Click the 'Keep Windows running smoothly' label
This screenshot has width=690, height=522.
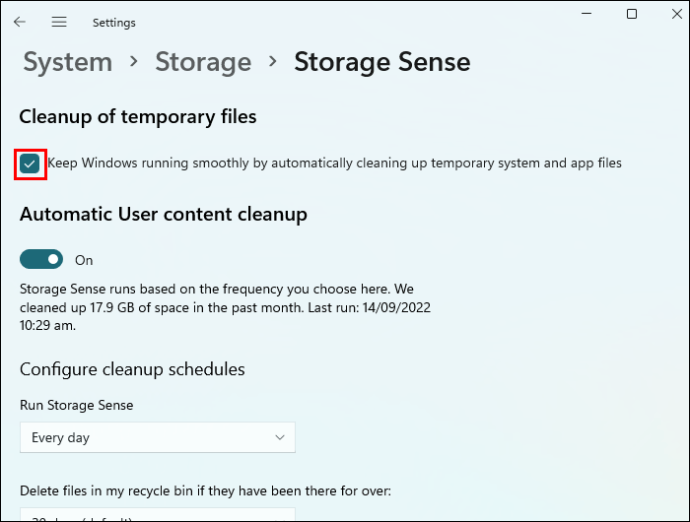coord(334,163)
